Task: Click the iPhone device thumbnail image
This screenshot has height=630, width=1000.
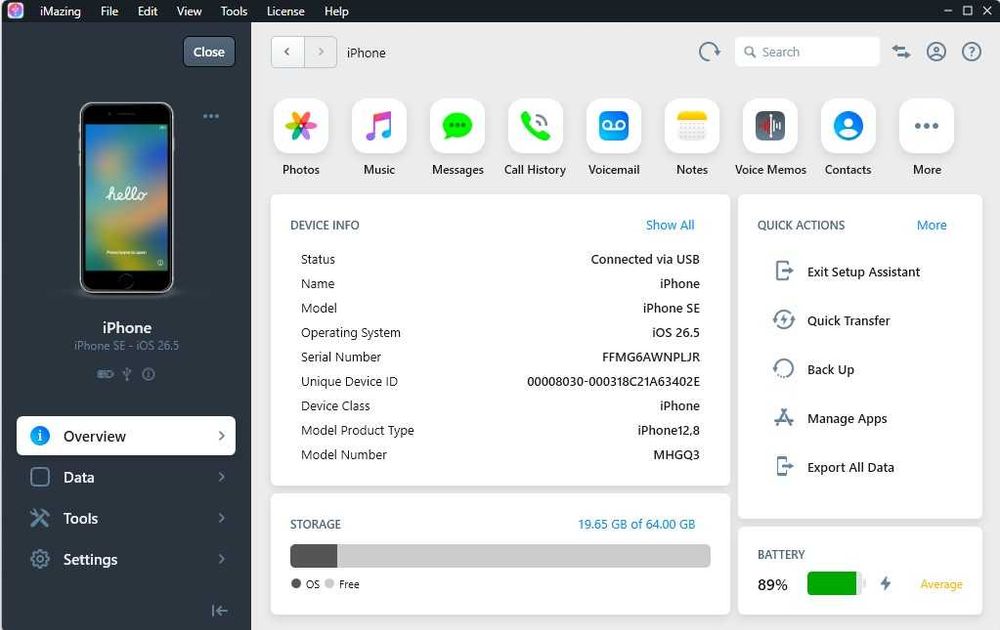Action: 126,198
